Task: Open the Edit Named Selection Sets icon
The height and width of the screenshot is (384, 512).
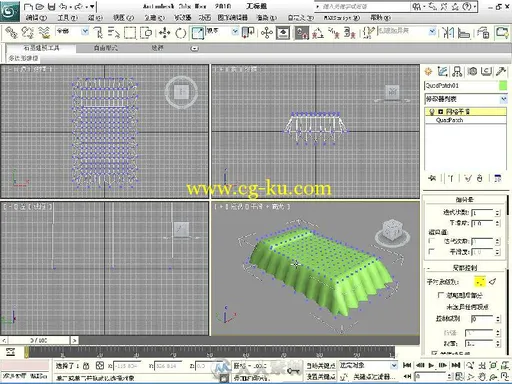Action: [368, 33]
